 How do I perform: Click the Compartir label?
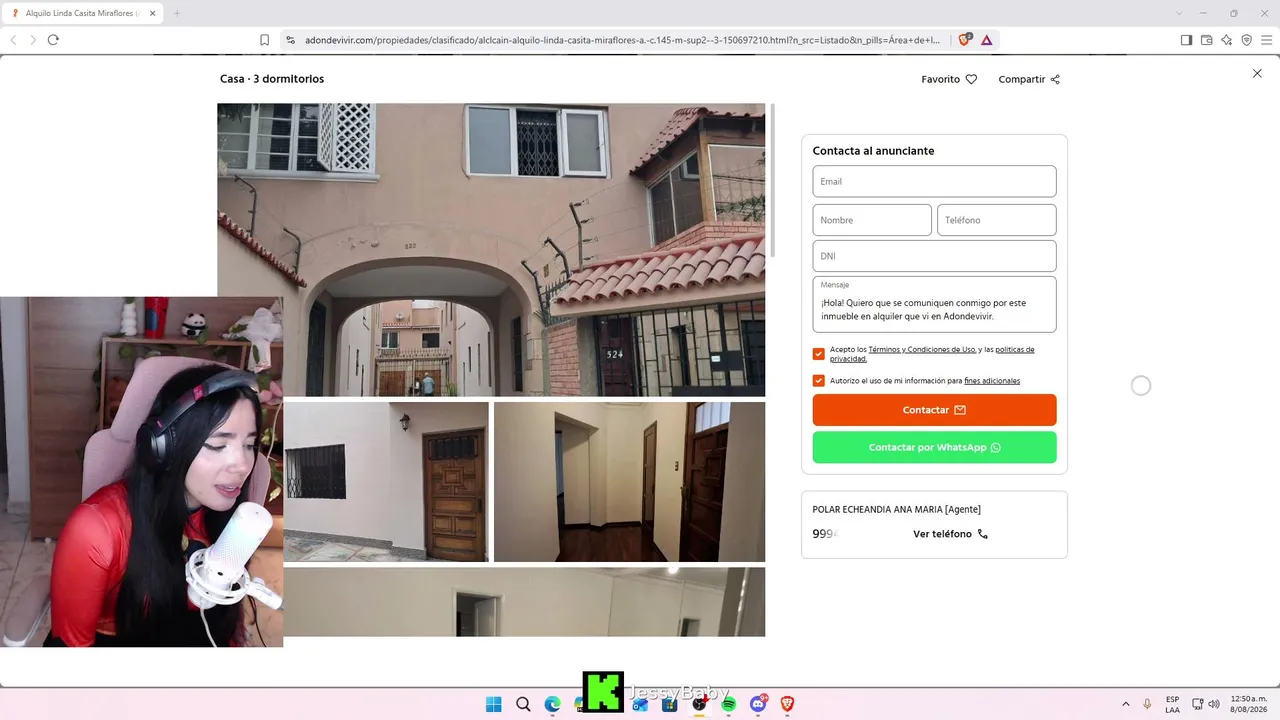tap(1021, 79)
